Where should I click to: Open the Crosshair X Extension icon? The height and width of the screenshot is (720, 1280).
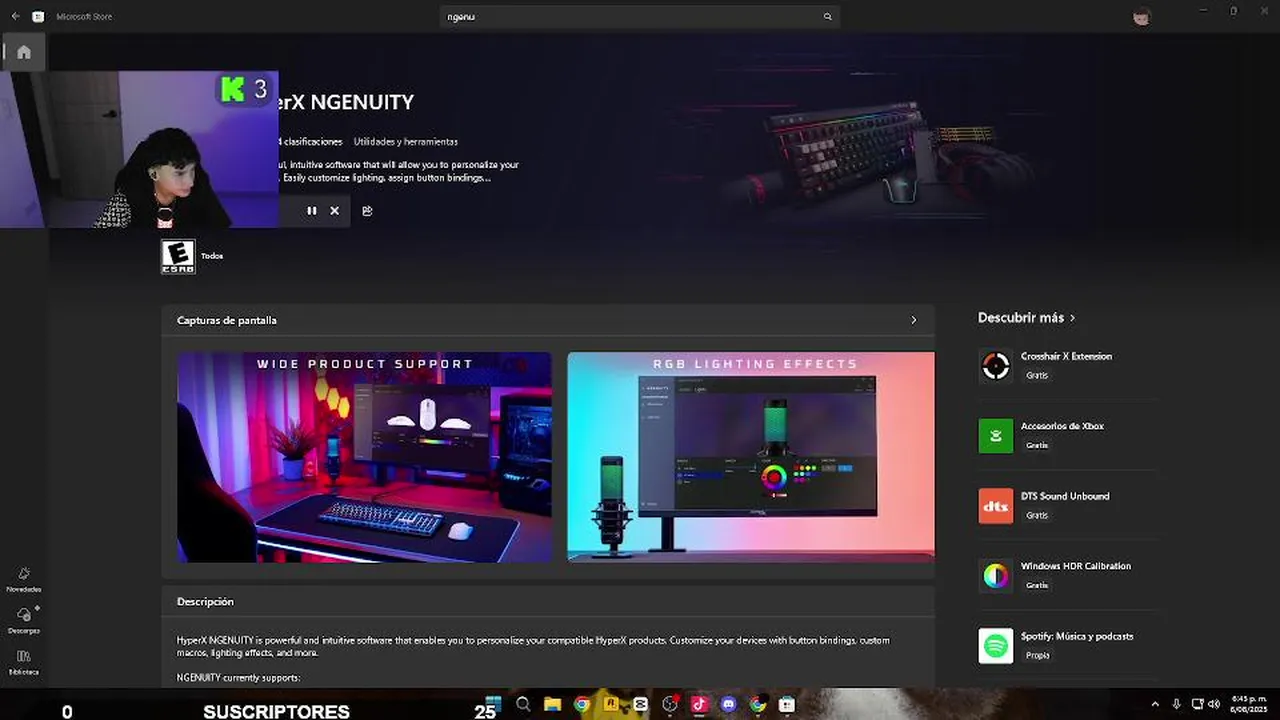tap(996, 366)
